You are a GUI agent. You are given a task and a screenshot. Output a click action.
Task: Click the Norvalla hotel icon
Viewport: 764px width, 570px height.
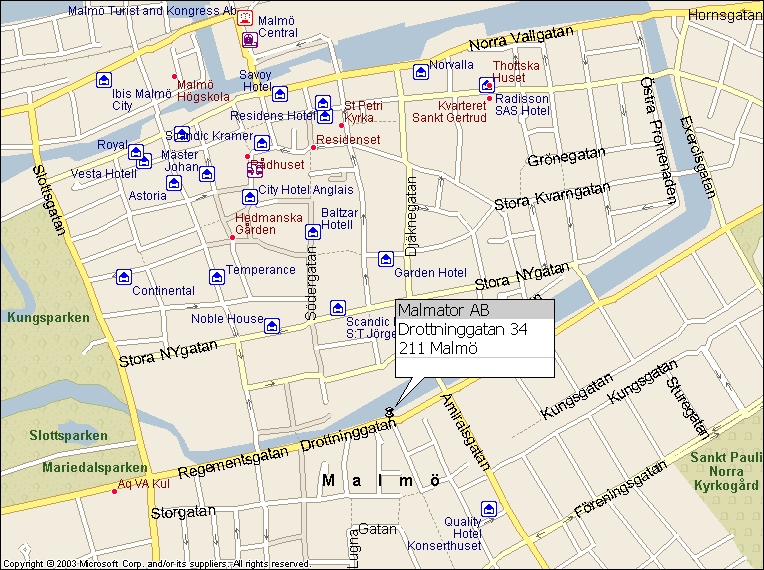[x=421, y=72]
